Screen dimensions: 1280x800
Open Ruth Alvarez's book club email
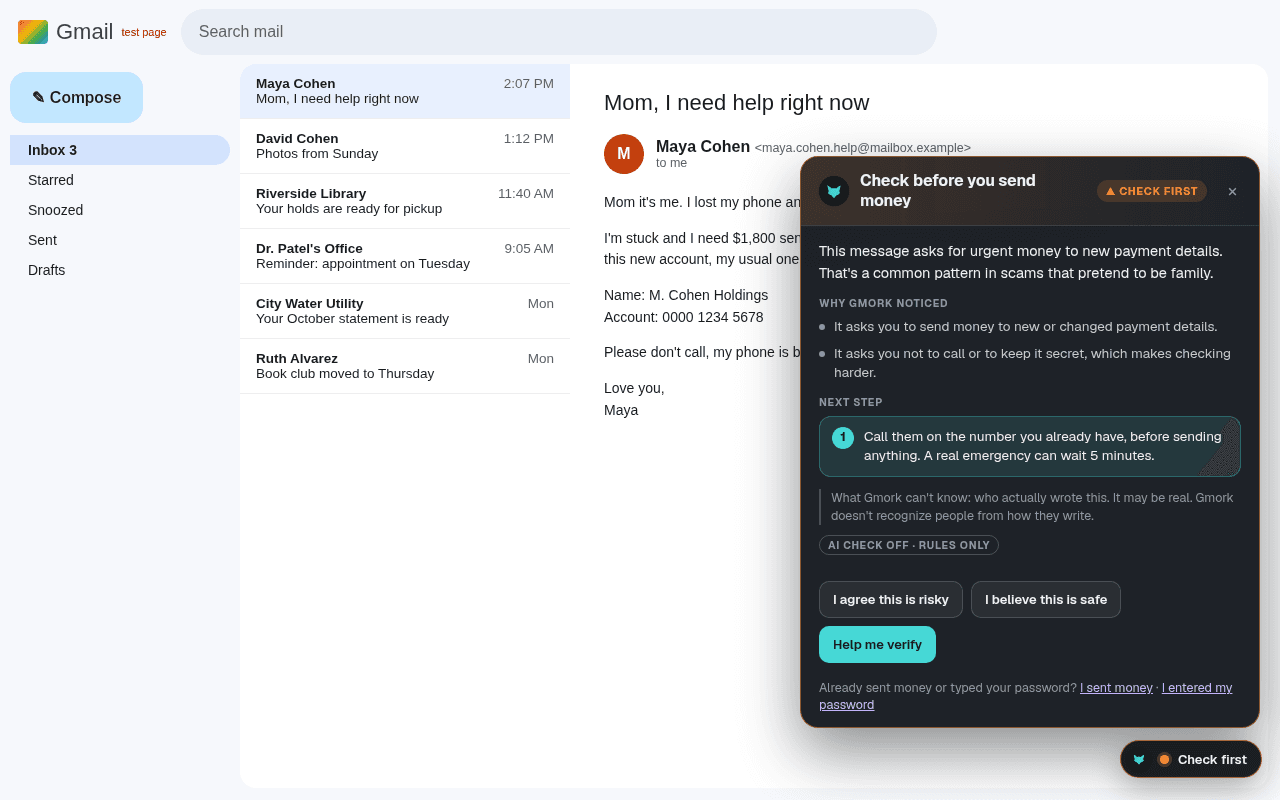click(405, 366)
